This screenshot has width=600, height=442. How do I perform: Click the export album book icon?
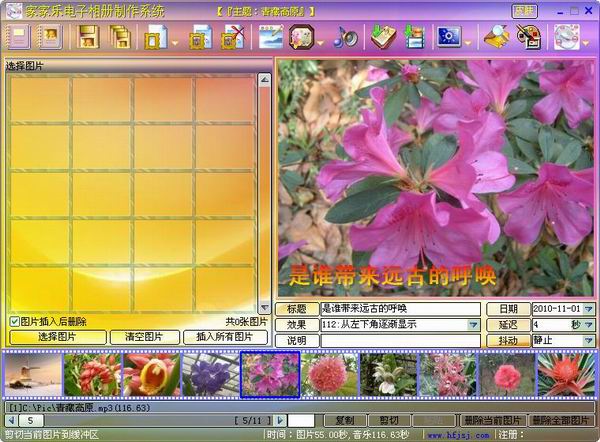[384, 37]
